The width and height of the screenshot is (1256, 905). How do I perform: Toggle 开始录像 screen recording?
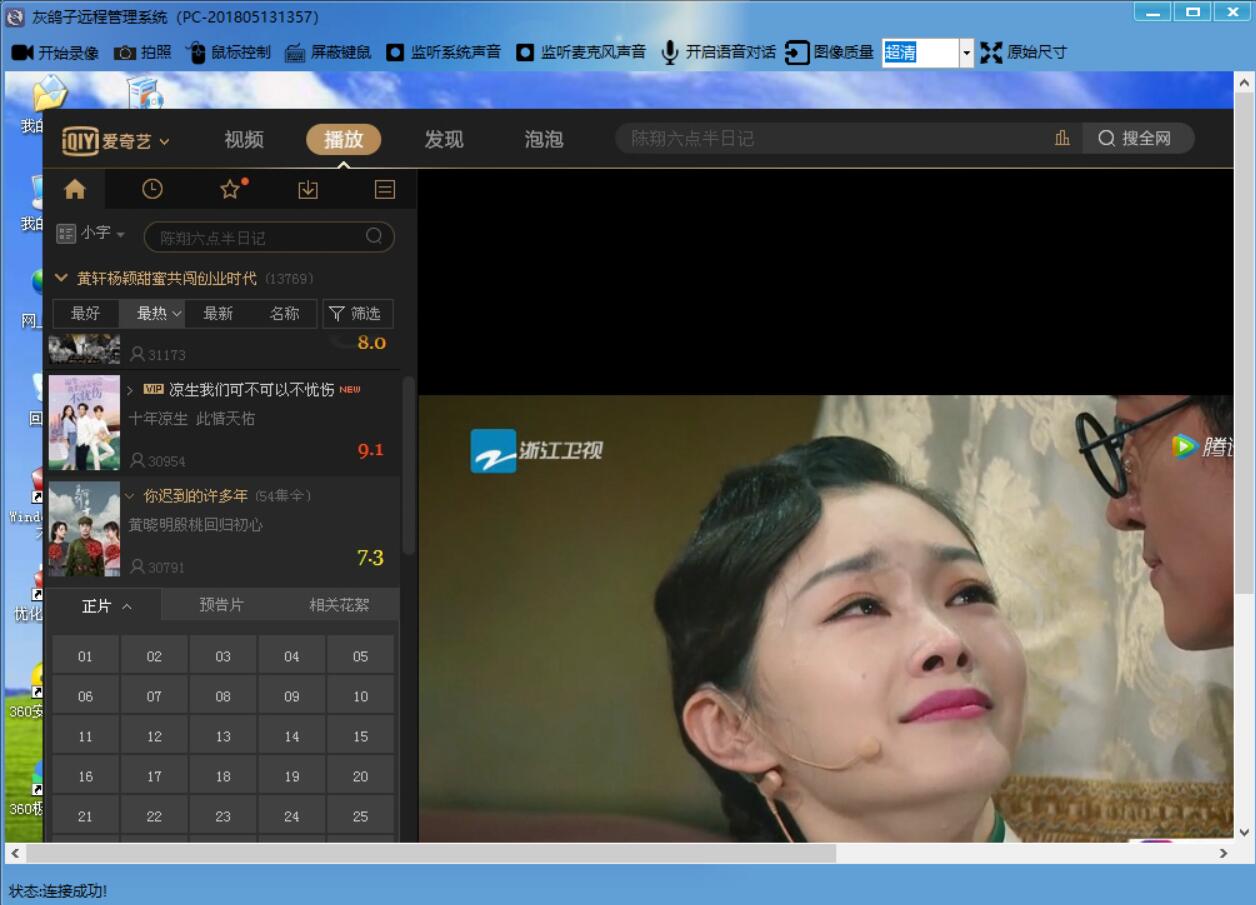[x=55, y=53]
